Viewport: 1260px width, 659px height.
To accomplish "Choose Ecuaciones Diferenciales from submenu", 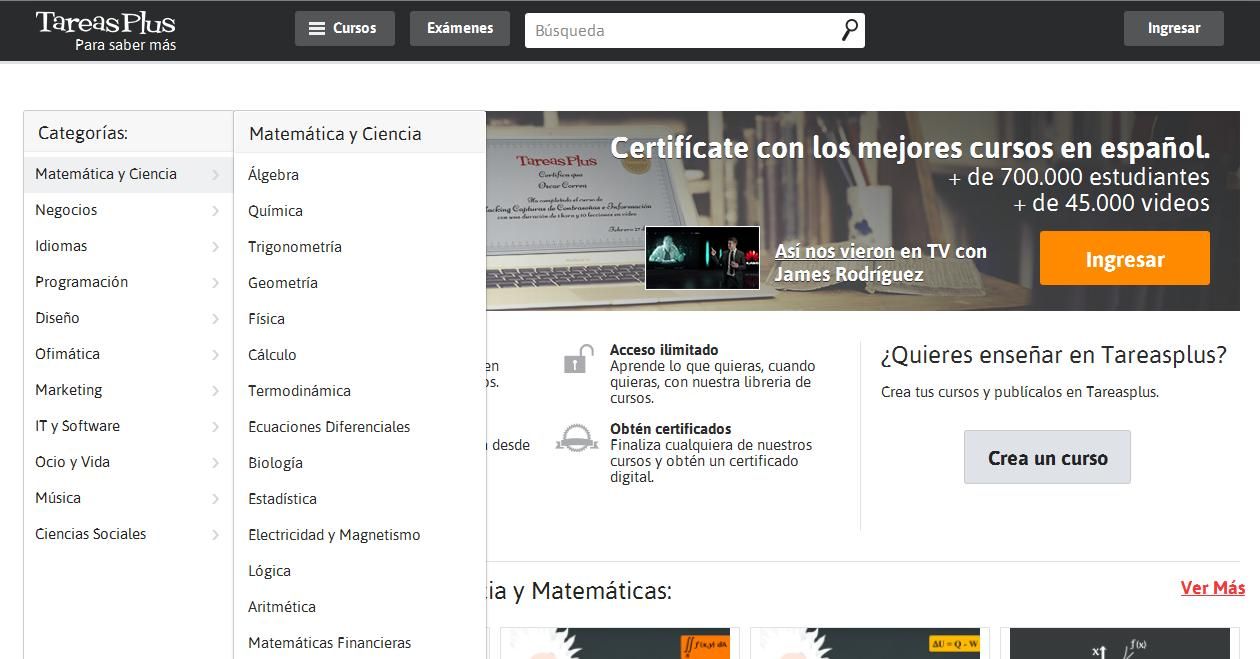I will click(x=329, y=427).
